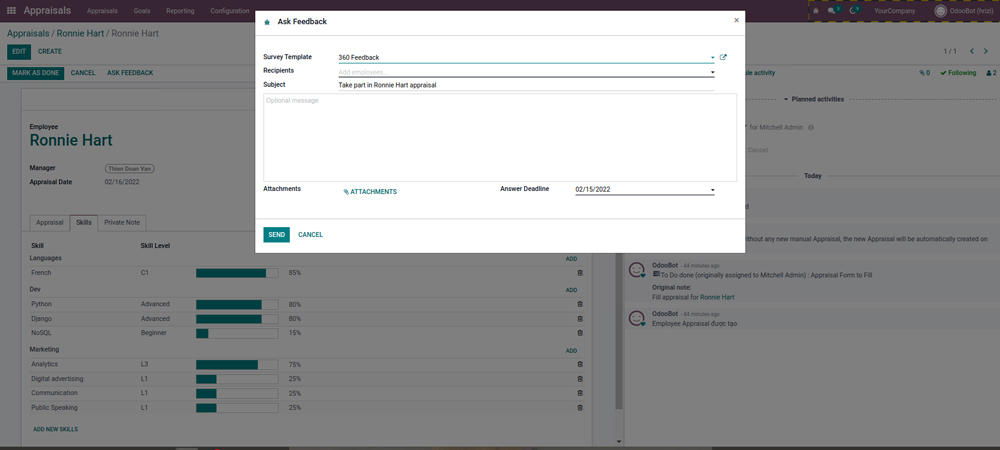Delete the Analytics skill row

click(x=580, y=365)
